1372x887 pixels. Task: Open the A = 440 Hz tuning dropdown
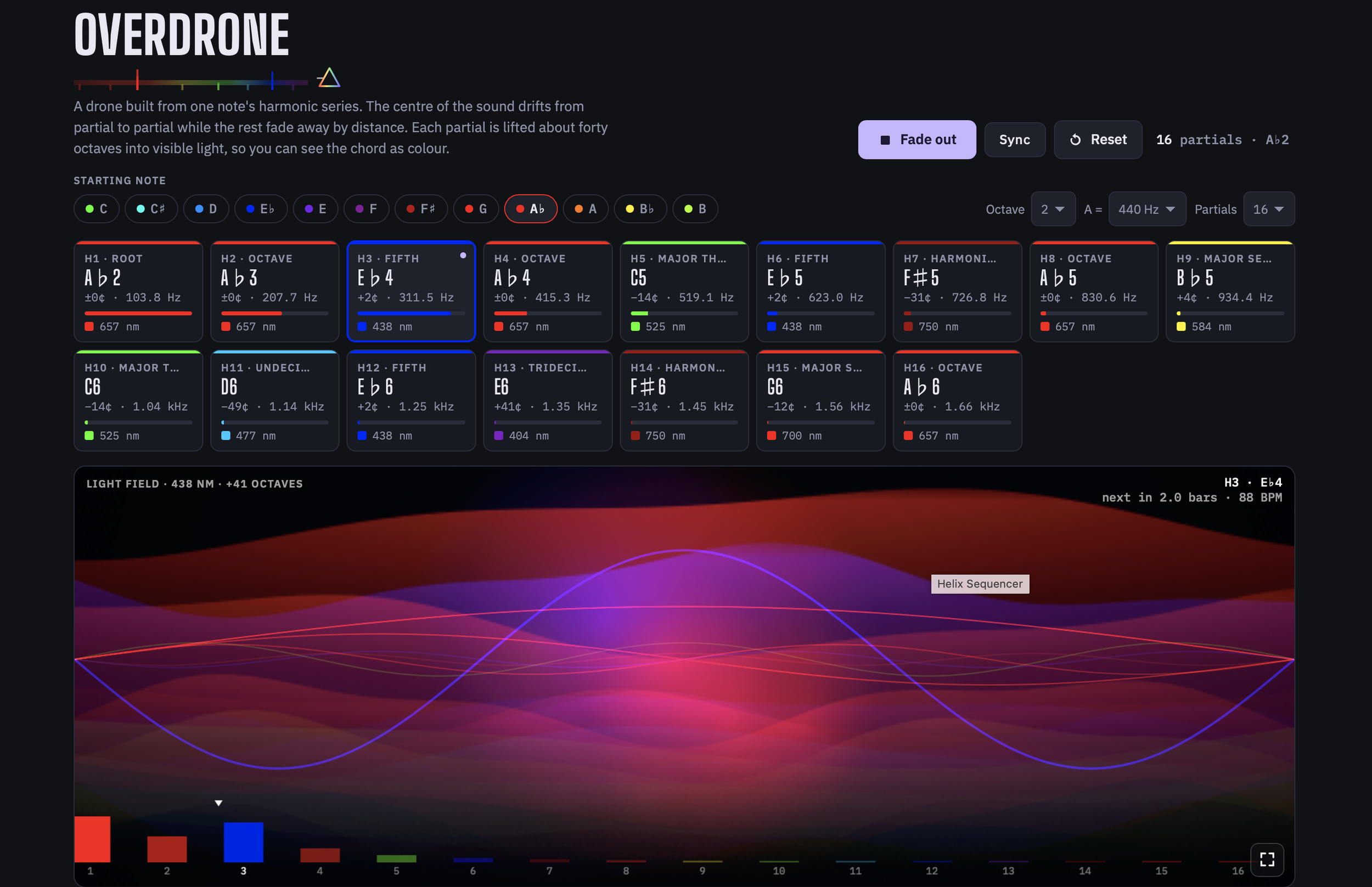(1146, 209)
